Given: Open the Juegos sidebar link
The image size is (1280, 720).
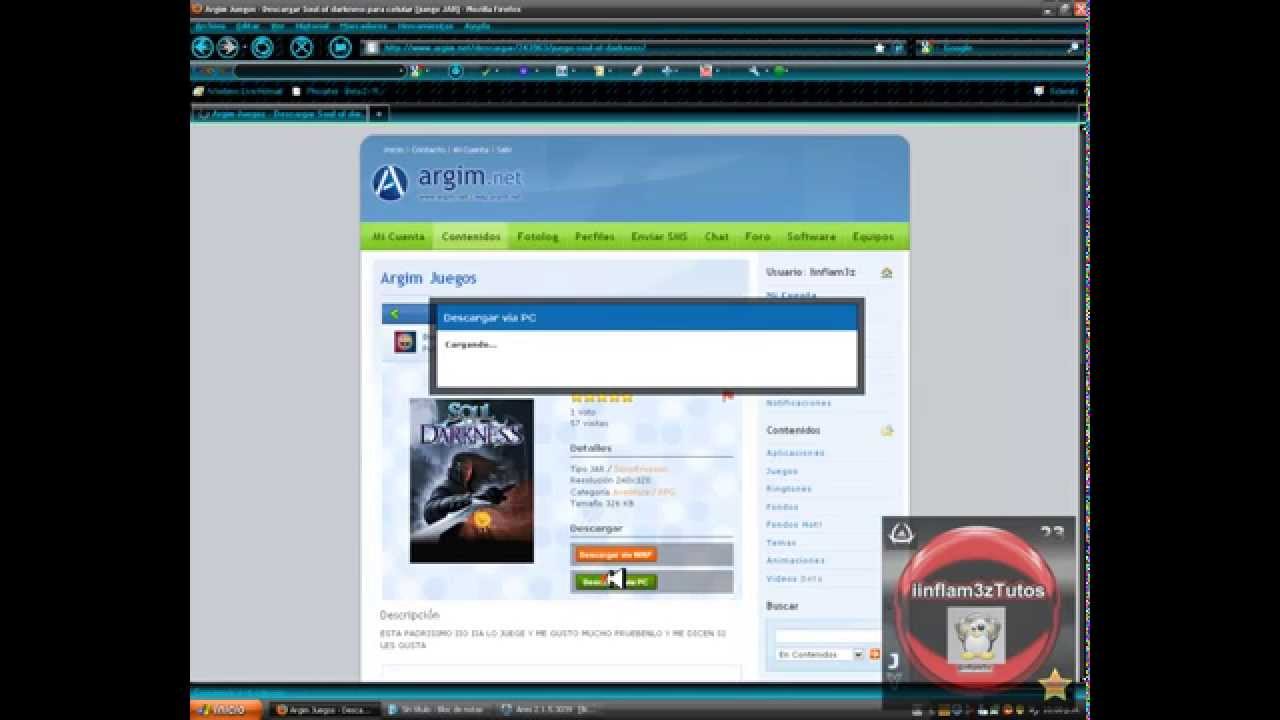Looking at the screenshot, I should pyautogui.click(x=782, y=471).
